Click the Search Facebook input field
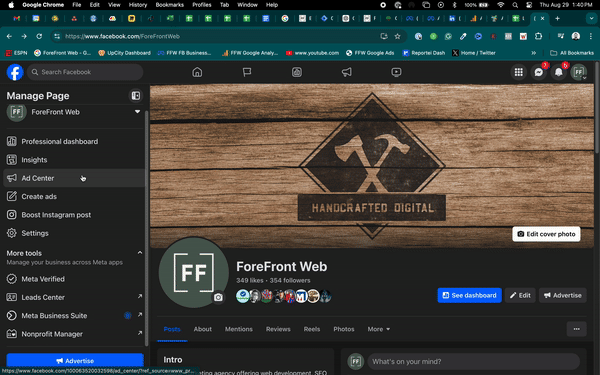 (85, 72)
